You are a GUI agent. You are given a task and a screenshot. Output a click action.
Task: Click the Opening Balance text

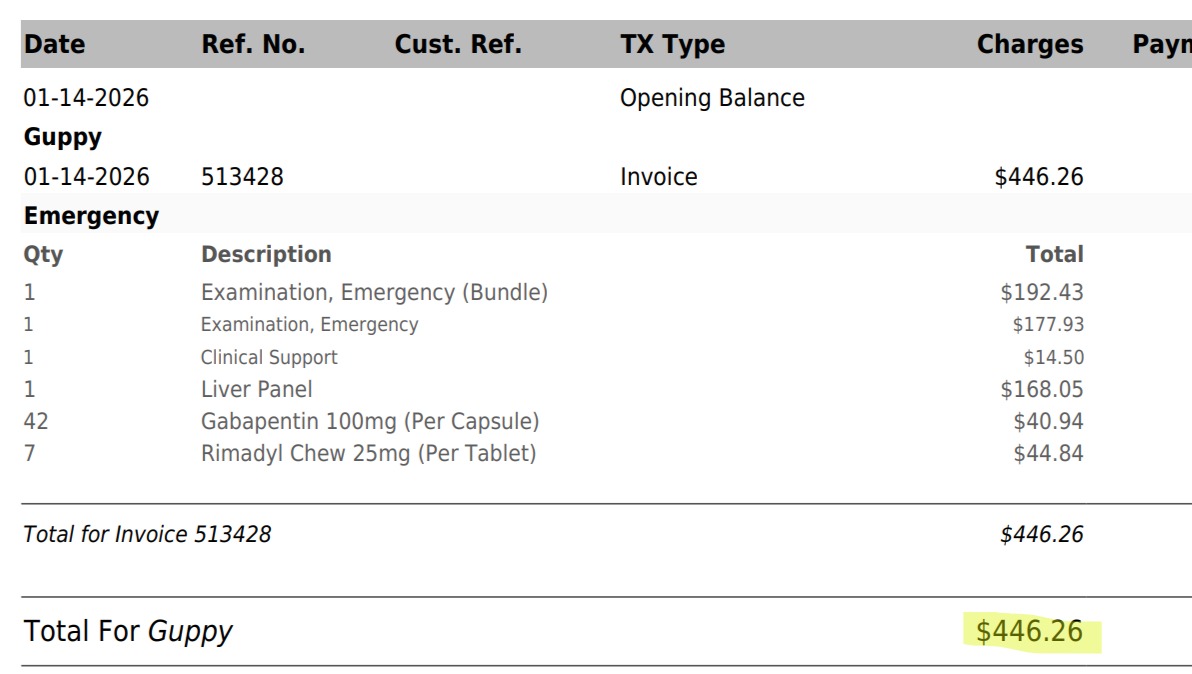coord(712,98)
